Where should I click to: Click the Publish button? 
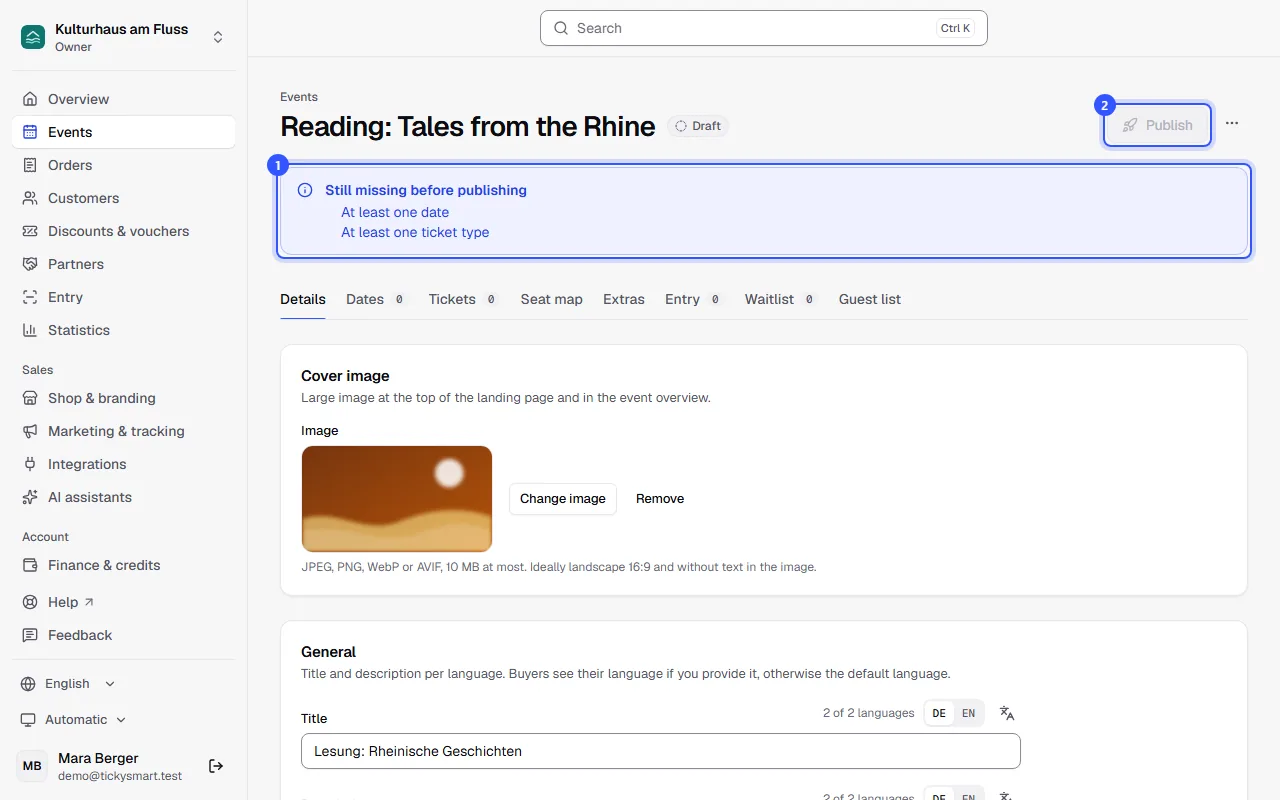(x=1157, y=125)
